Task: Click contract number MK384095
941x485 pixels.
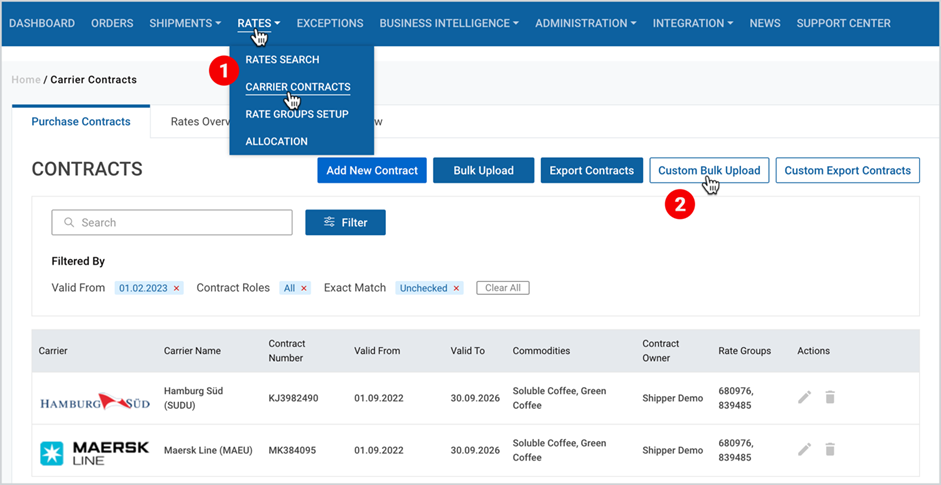Action: pos(292,450)
